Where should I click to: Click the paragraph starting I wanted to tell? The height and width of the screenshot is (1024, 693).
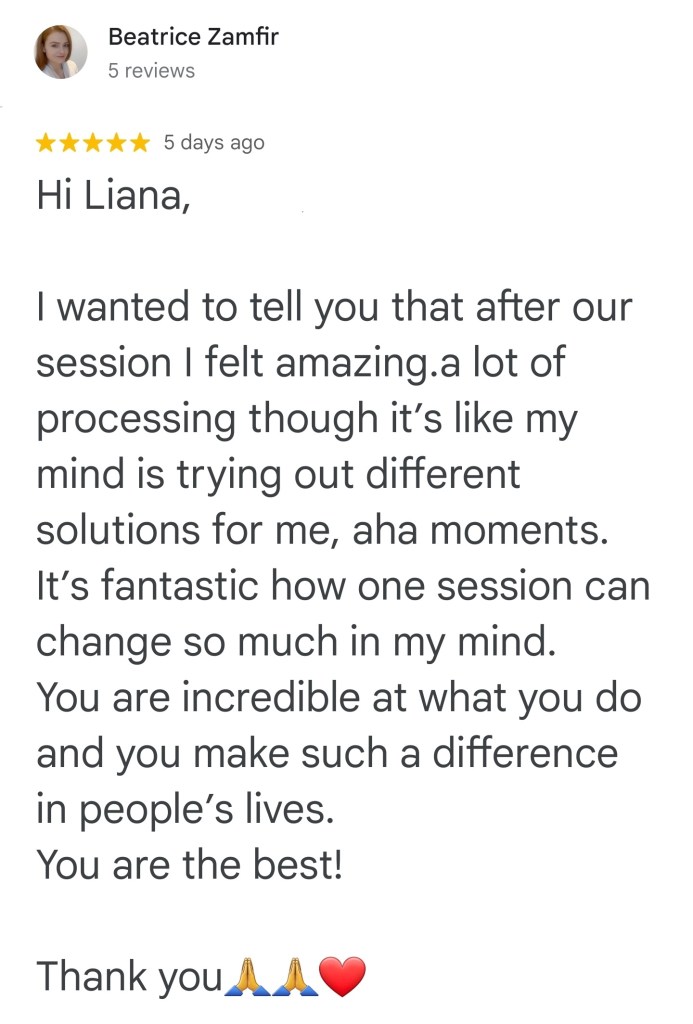tap(335, 307)
